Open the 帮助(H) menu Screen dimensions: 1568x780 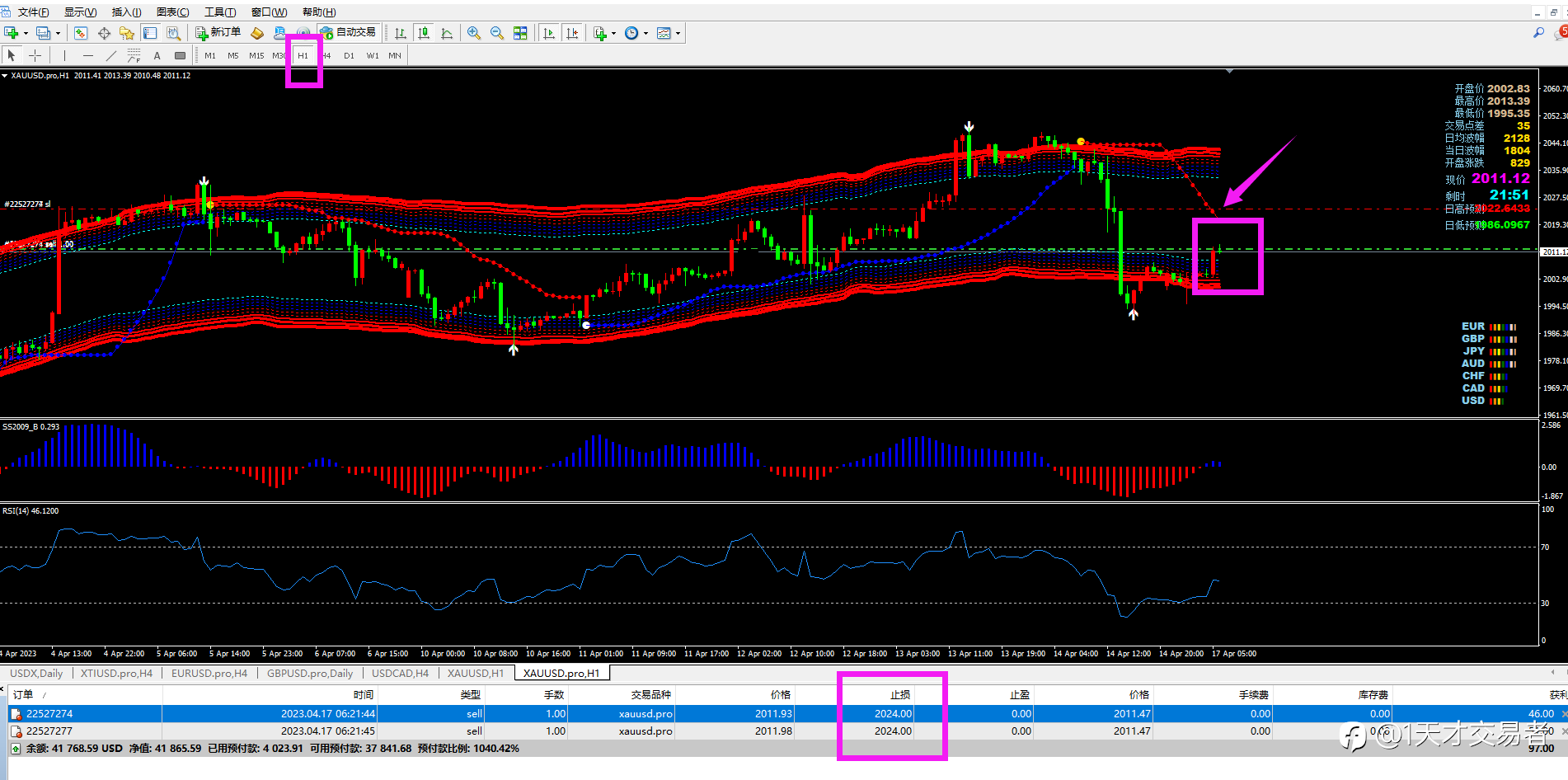319,12
